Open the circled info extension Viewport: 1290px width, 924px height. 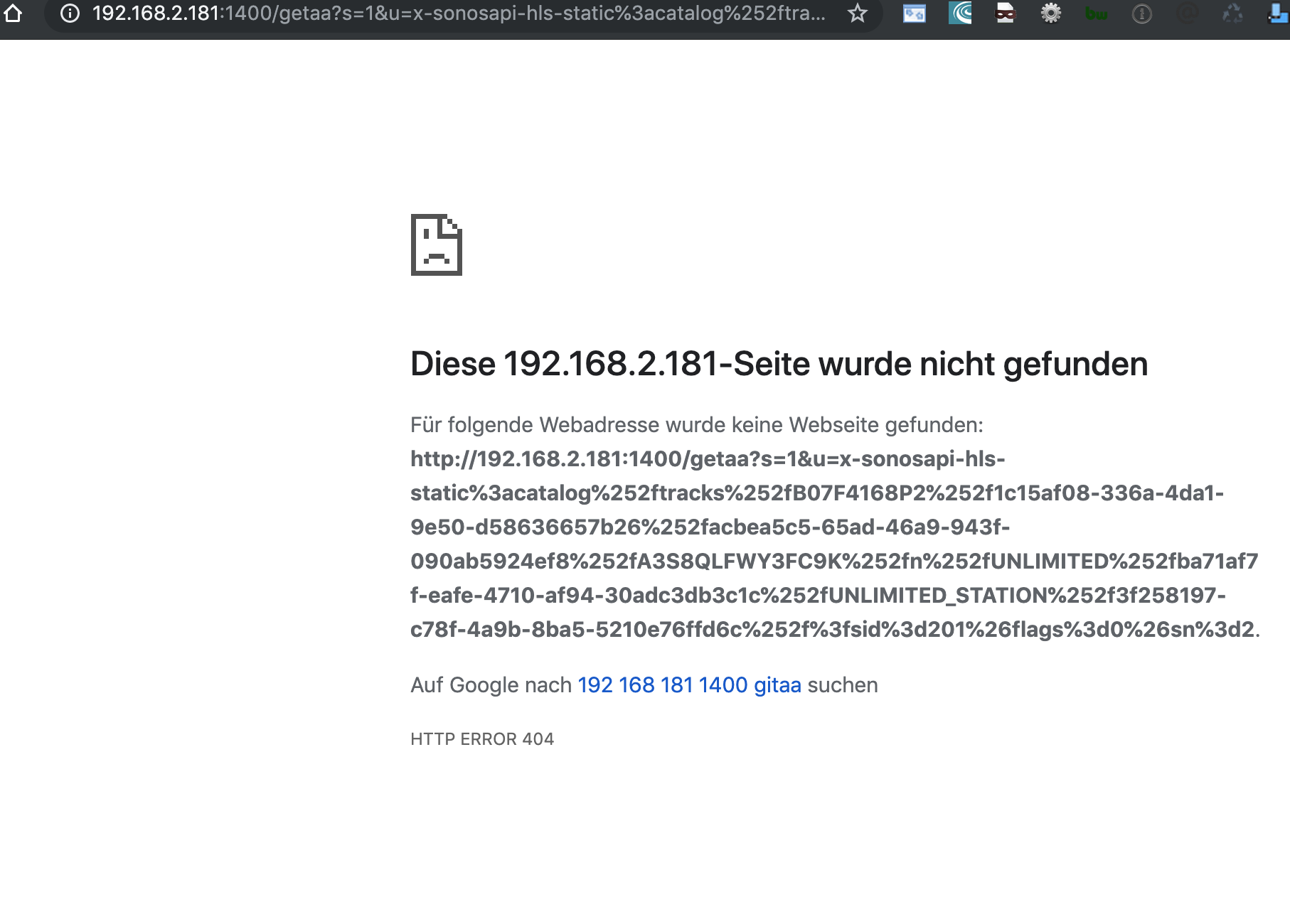coord(1142,12)
